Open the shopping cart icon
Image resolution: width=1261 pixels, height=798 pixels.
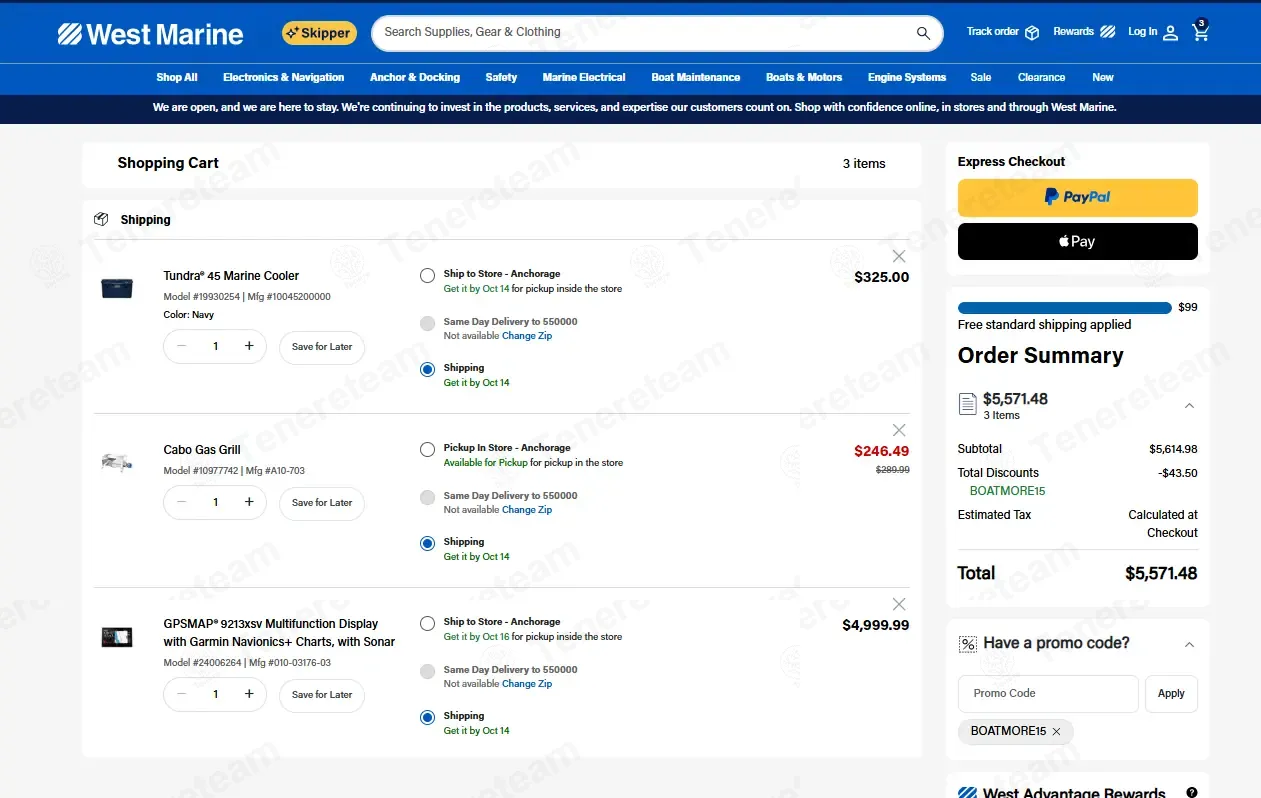click(x=1201, y=32)
